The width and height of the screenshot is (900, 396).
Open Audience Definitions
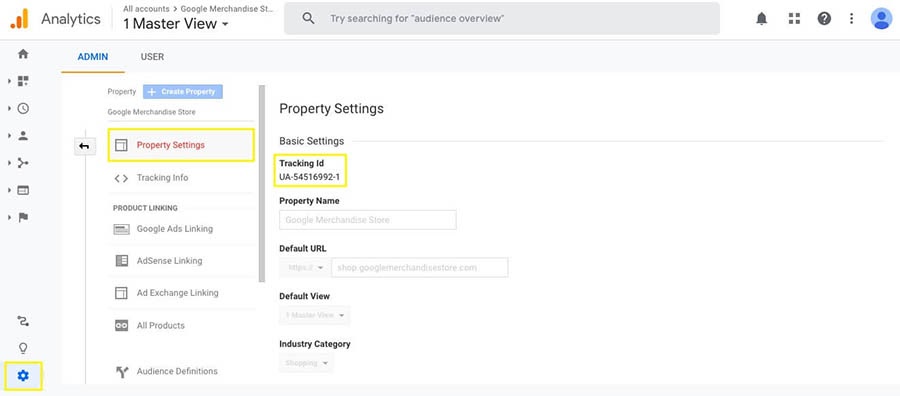tap(181, 372)
